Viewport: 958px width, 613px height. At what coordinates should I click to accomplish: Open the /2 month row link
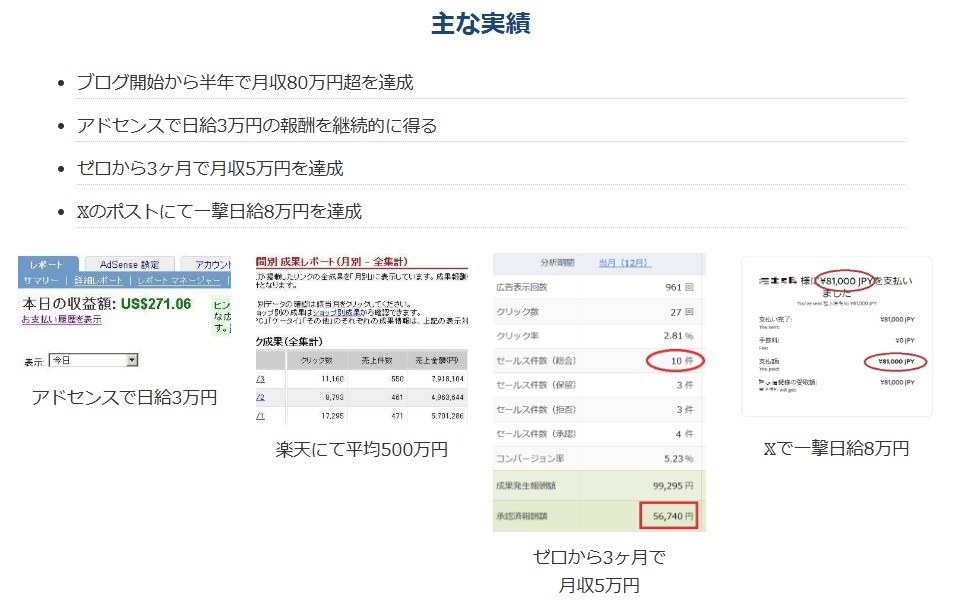(260, 397)
